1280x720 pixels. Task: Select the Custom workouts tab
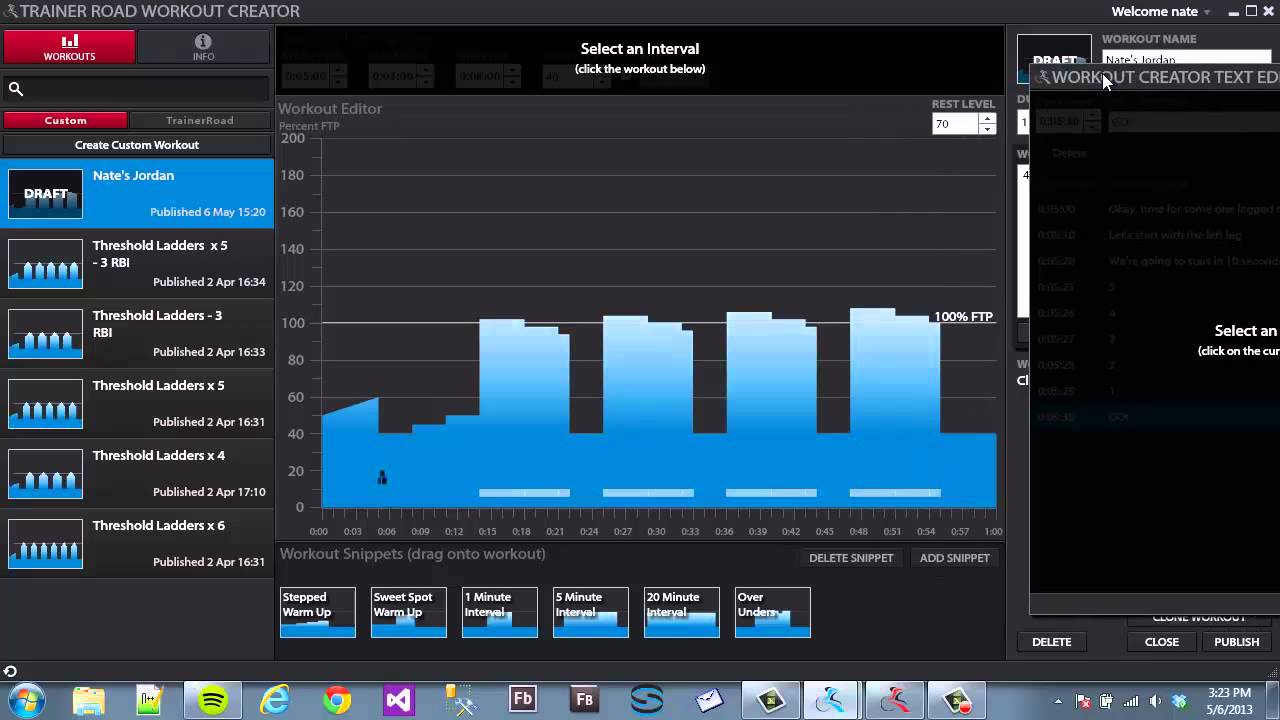[66, 120]
